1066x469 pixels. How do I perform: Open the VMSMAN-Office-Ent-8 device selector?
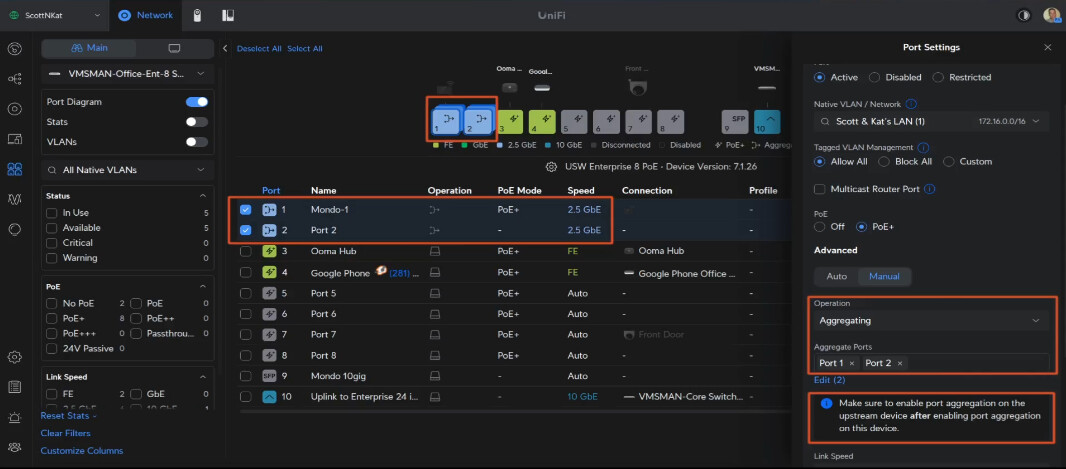(x=128, y=74)
